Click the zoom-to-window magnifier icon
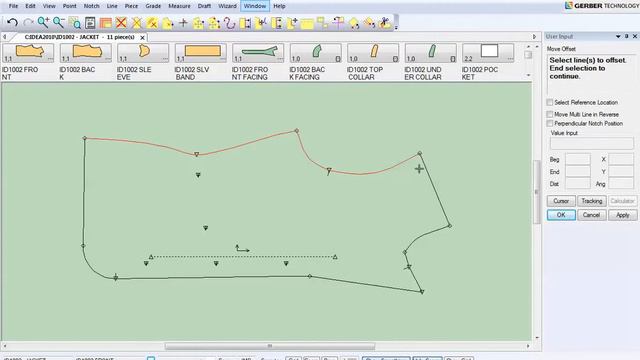 point(74,23)
